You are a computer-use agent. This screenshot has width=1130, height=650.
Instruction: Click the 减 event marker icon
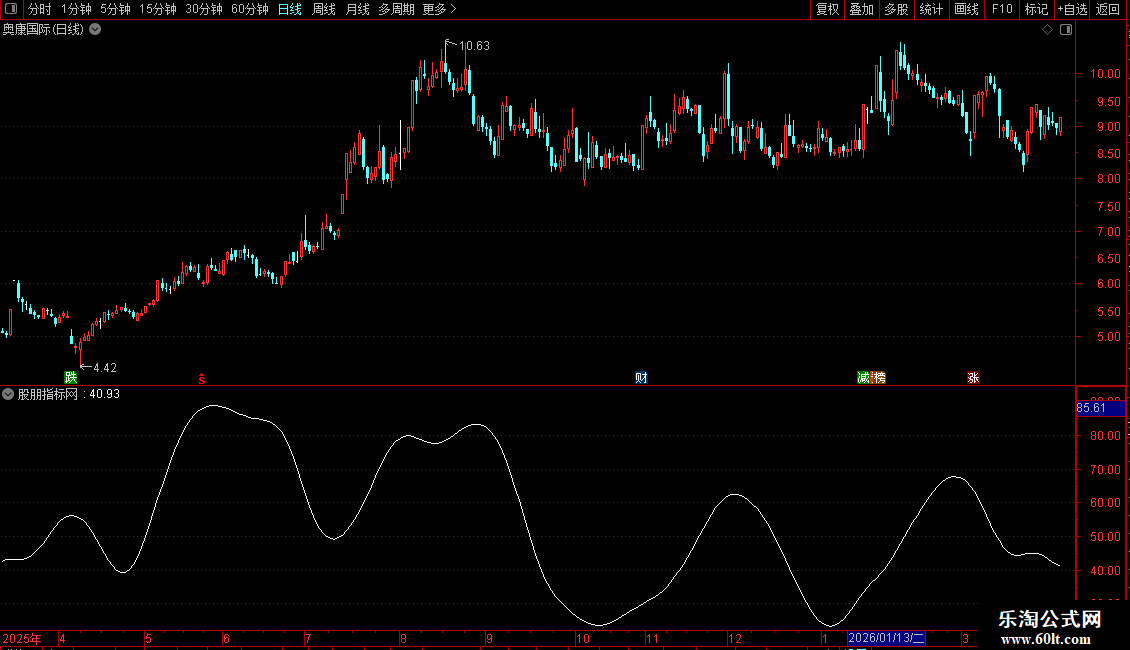point(863,378)
